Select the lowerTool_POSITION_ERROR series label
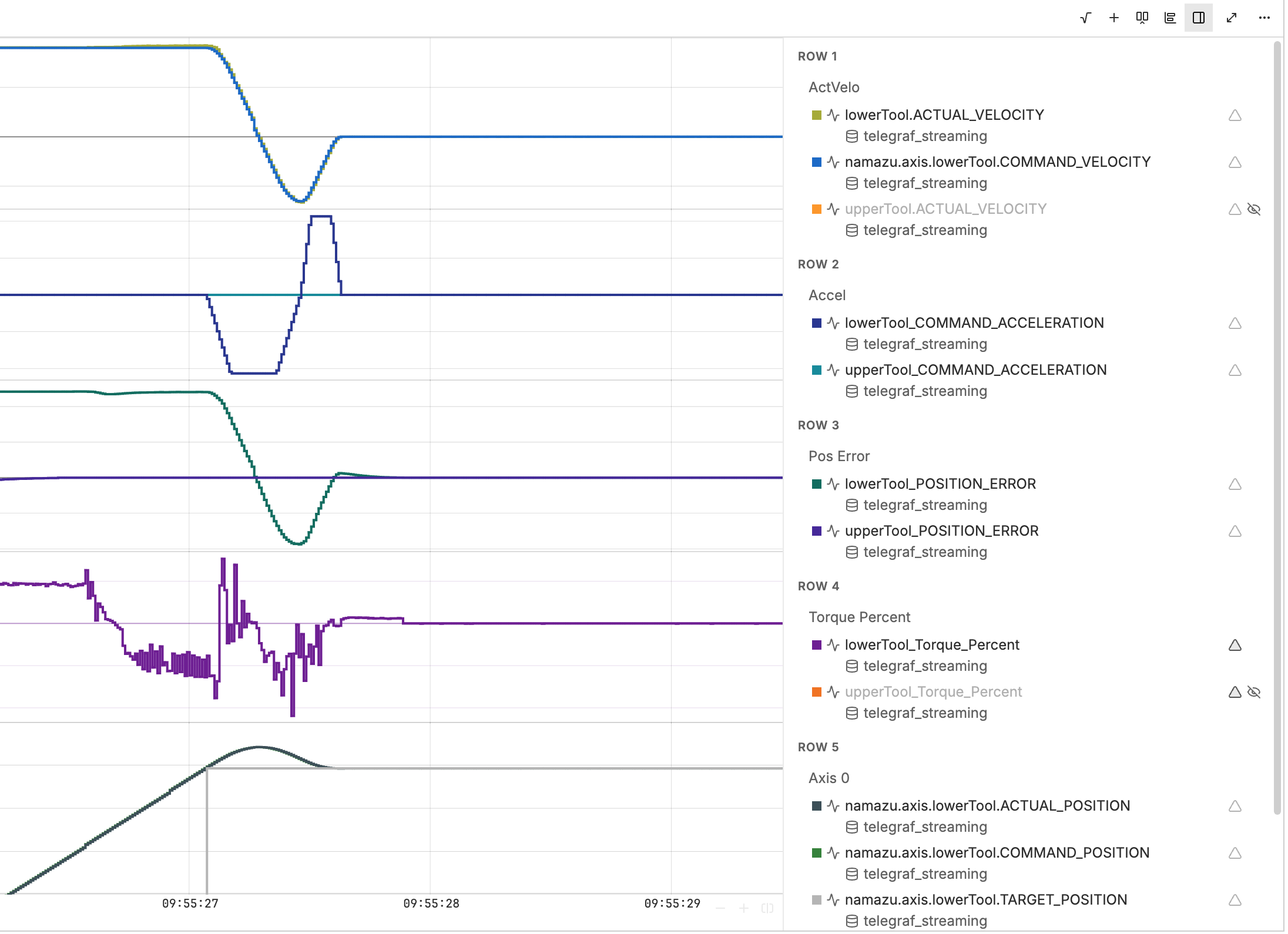 (940, 484)
